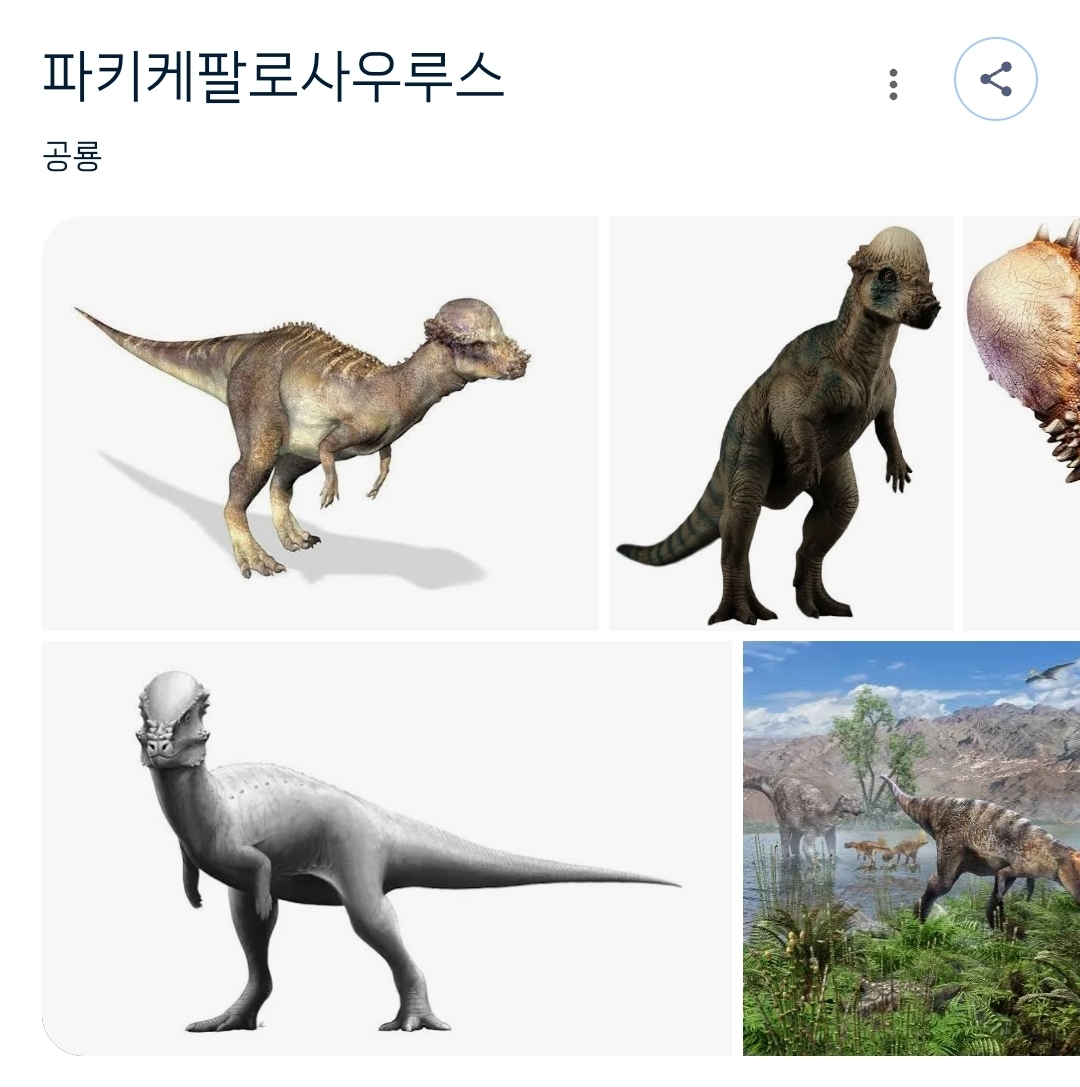Open the tan dinosaur image with shadow
1080x1087 pixels.
[x=320, y=423]
